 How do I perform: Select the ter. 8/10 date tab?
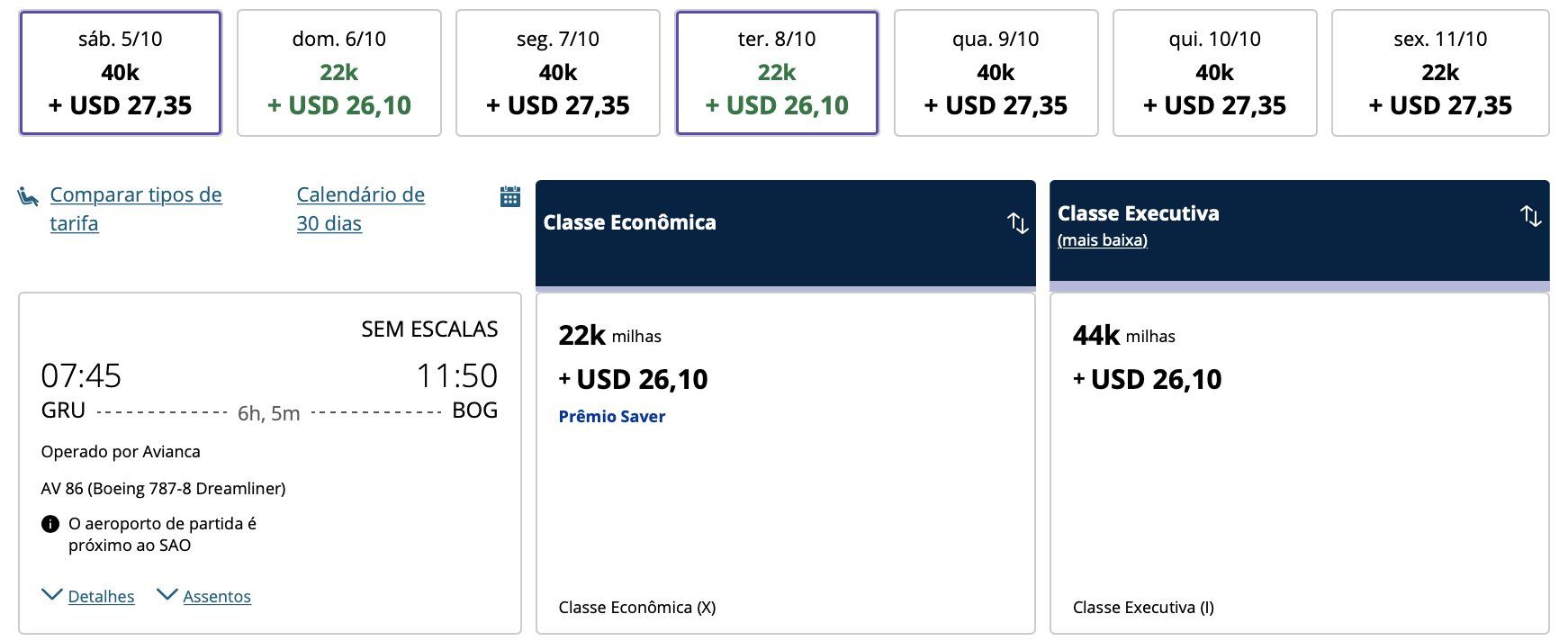(x=777, y=73)
